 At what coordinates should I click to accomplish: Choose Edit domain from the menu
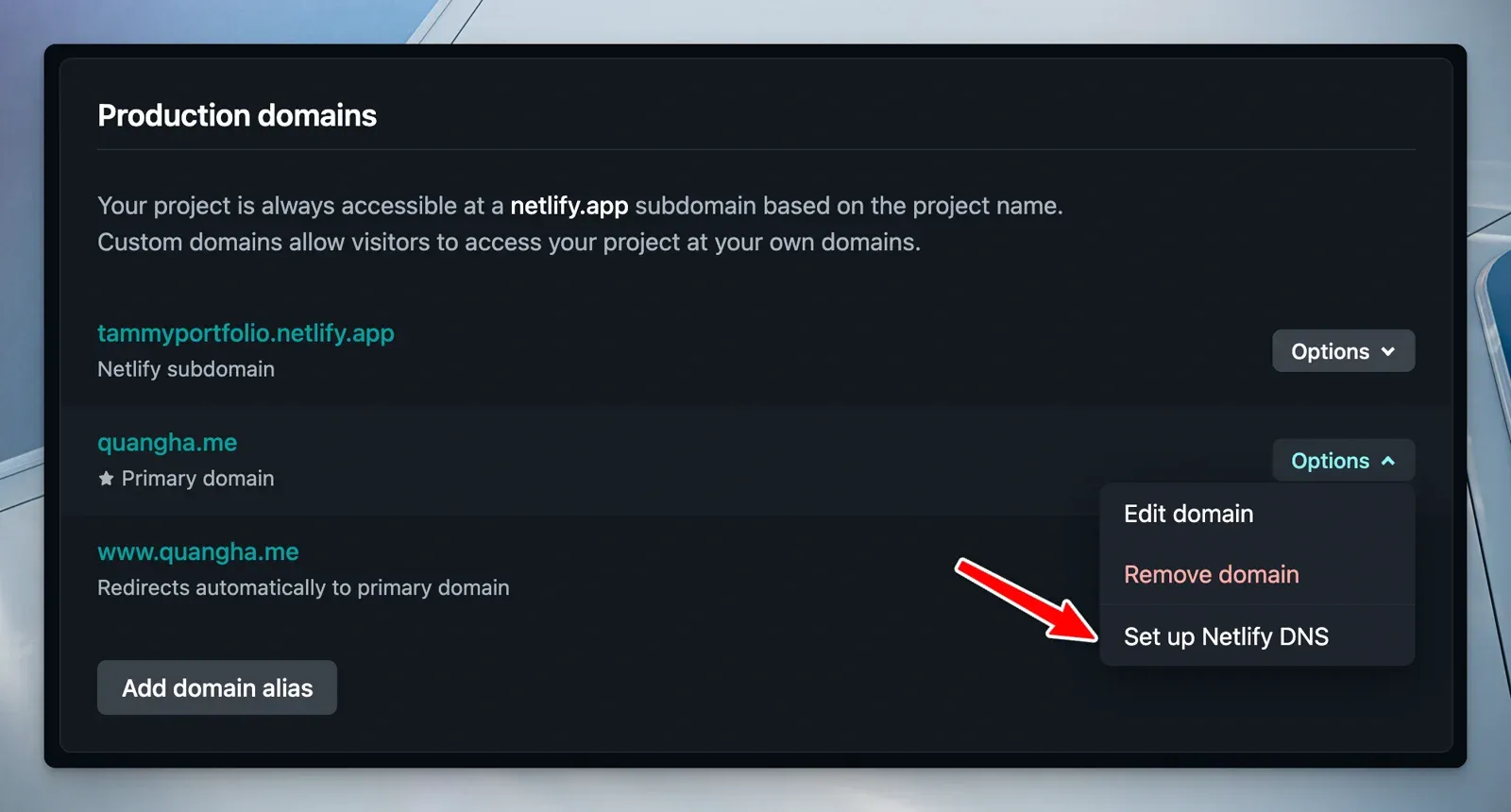1188,514
